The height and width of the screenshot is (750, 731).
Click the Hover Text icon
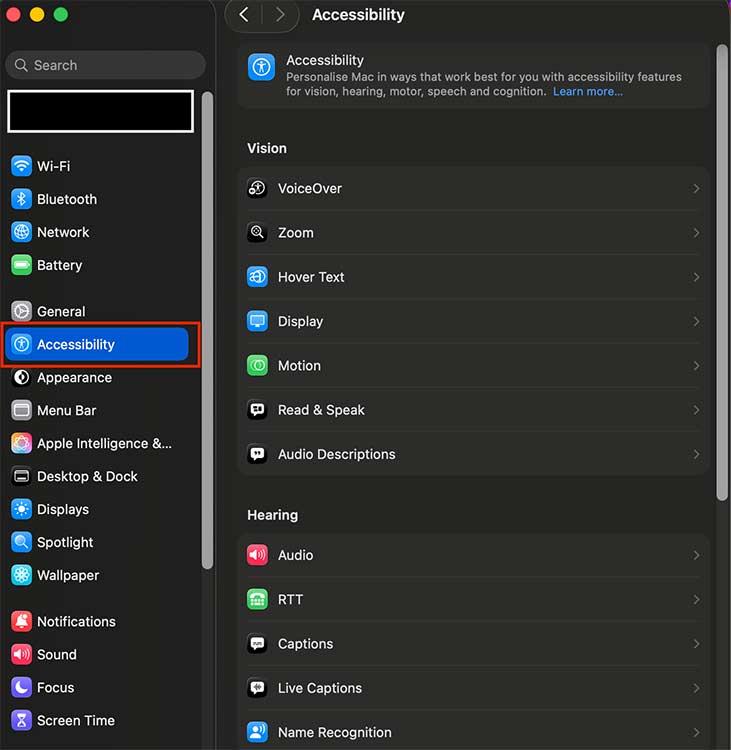click(257, 277)
